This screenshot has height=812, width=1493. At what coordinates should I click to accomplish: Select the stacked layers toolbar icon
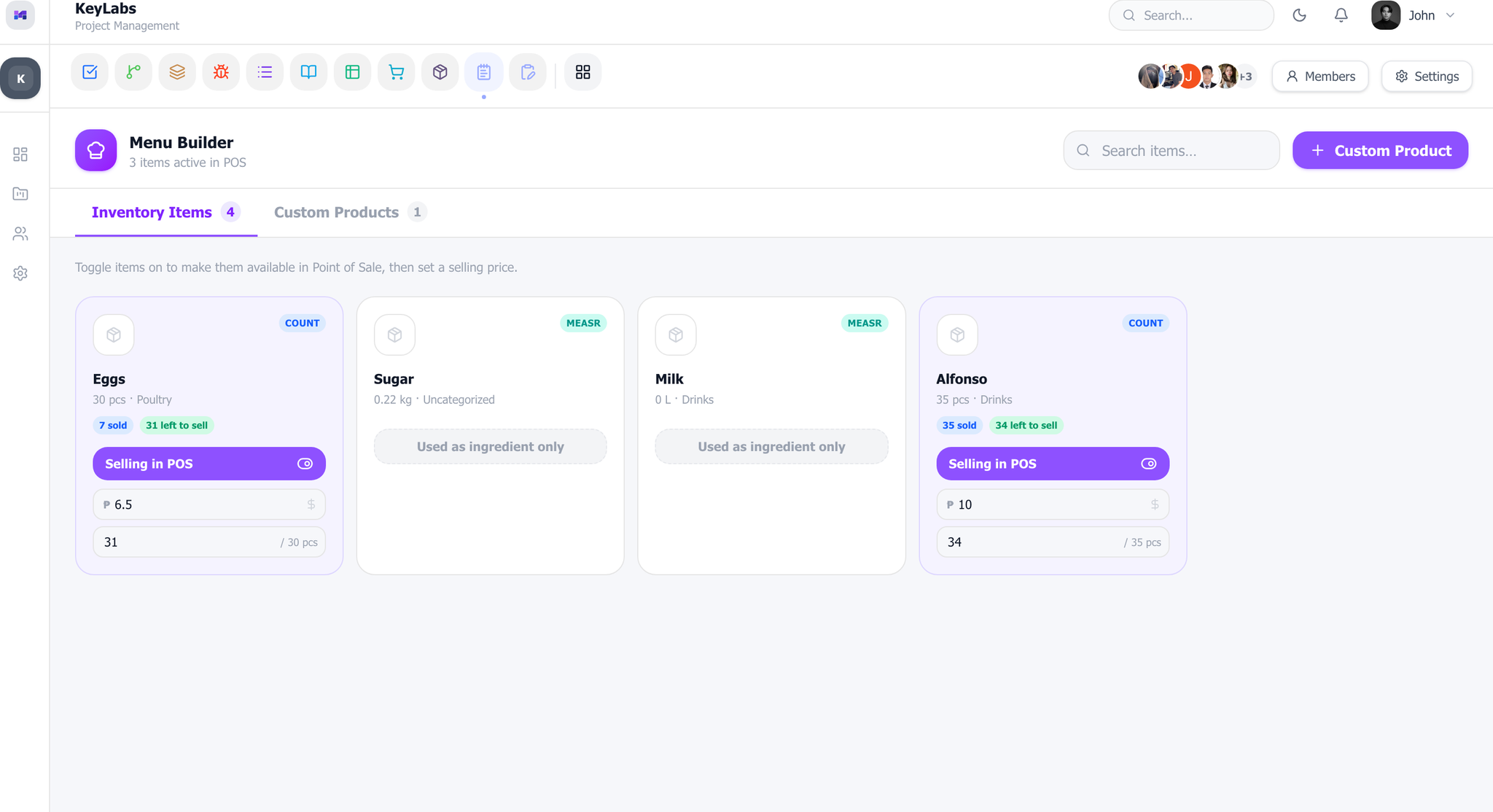click(177, 72)
